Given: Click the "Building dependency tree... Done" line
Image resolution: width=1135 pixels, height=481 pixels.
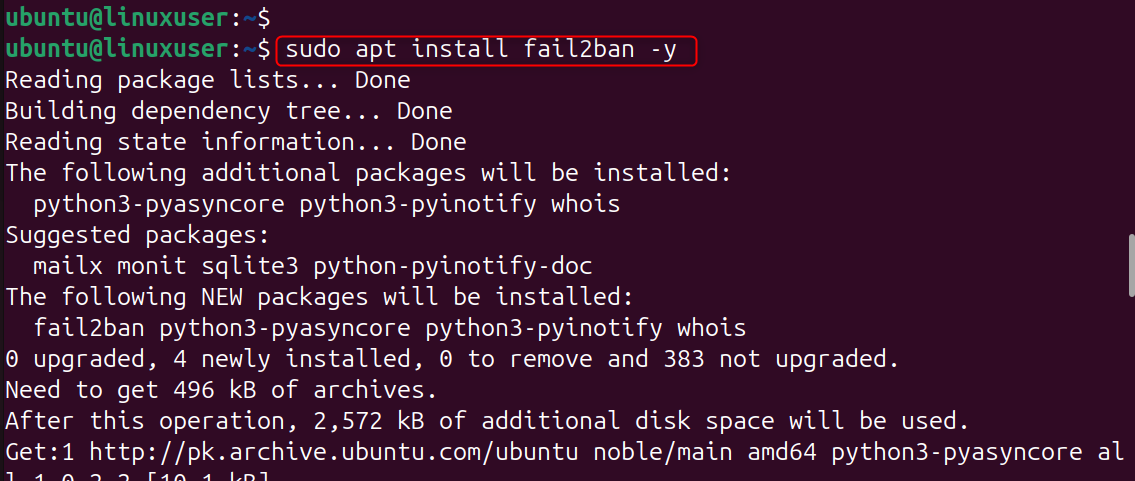Looking at the screenshot, I should pos(228,111).
